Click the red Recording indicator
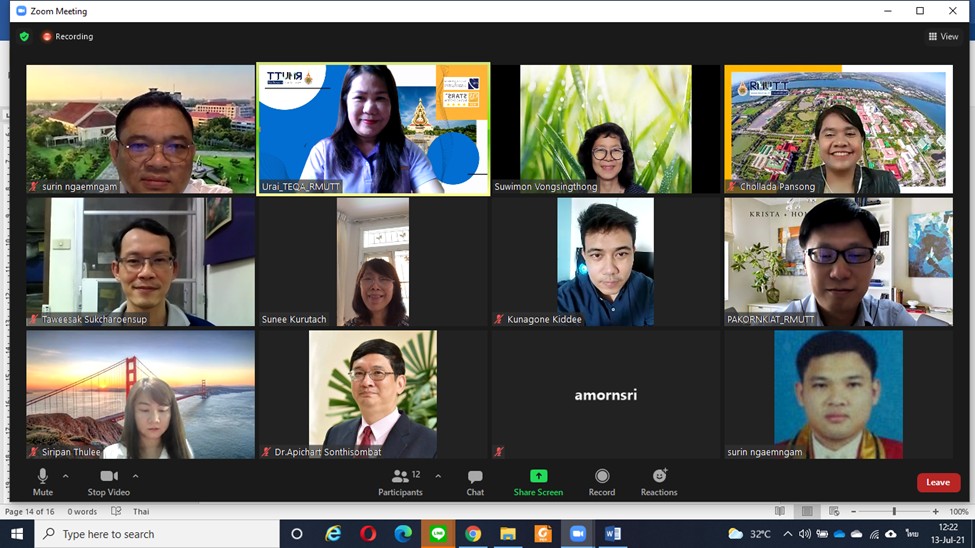This screenshot has width=975, height=548. click(x=68, y=37)
